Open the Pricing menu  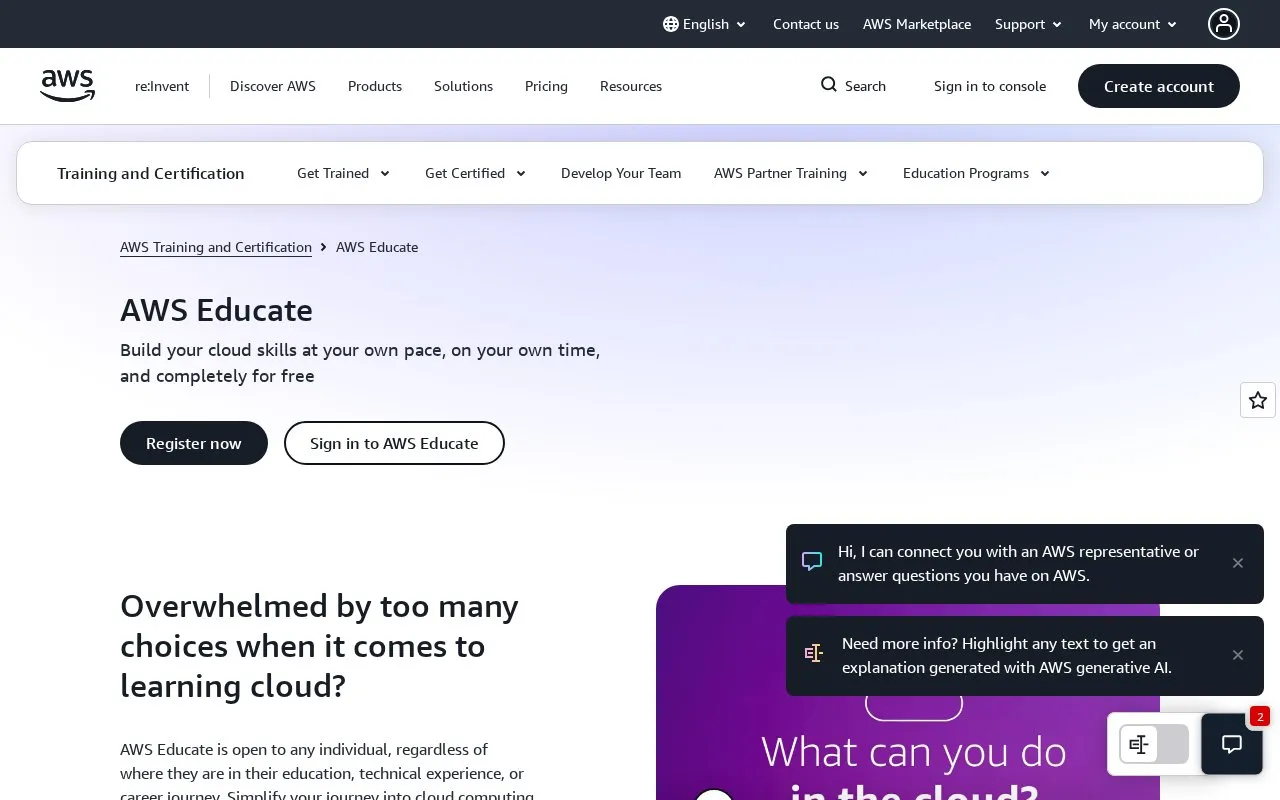click(546, 86)
